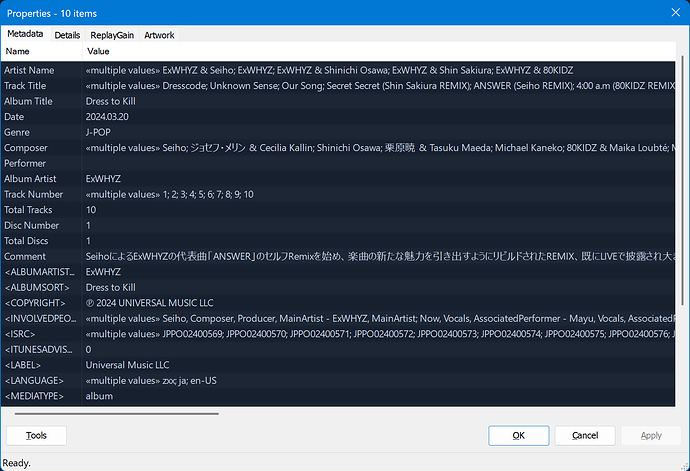
Task: Click the 2024 UNIVERSAL MUSIC LLC copyright value
Action: [x=149, y=303]
